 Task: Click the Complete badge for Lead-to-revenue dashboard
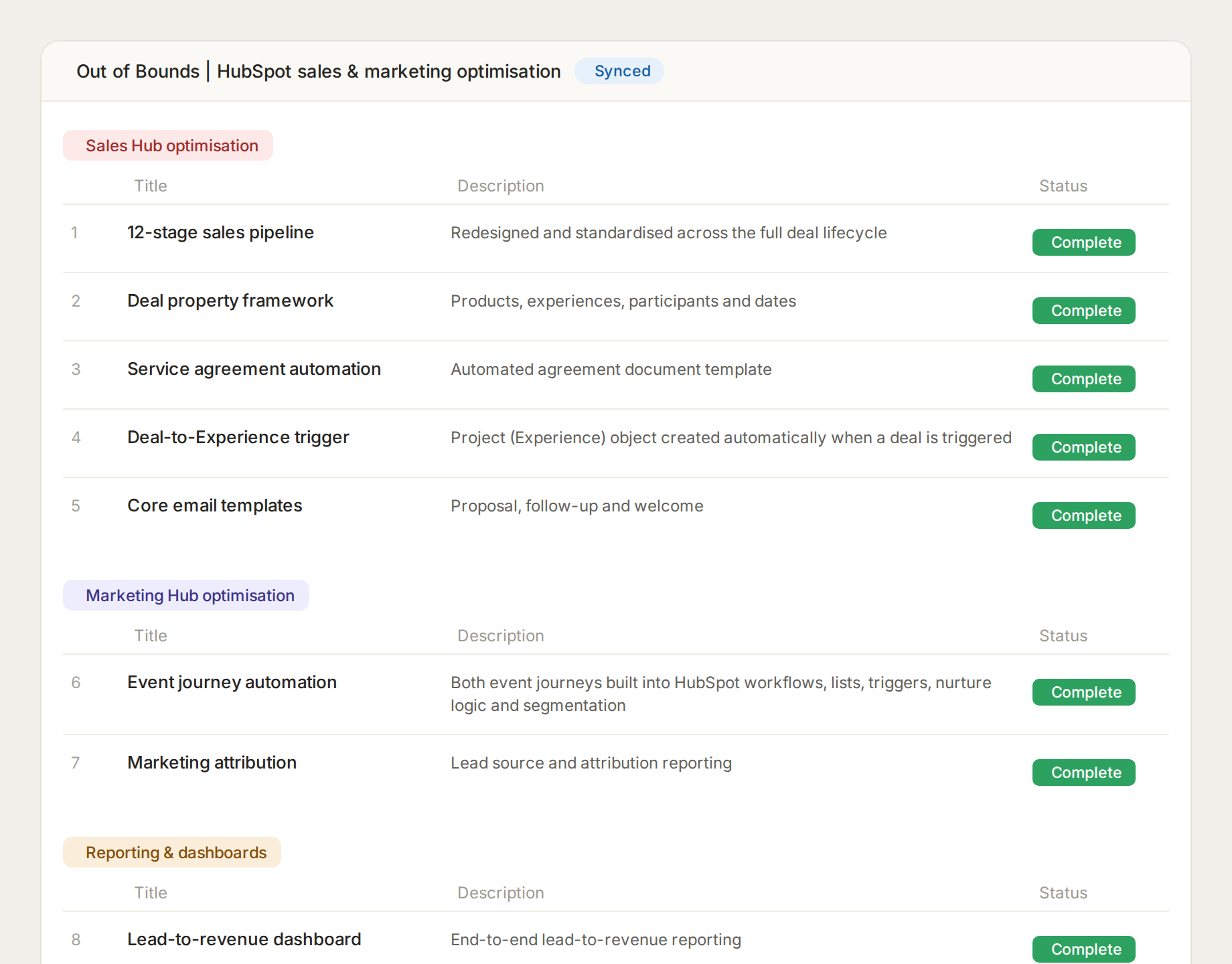(1083, 949)
